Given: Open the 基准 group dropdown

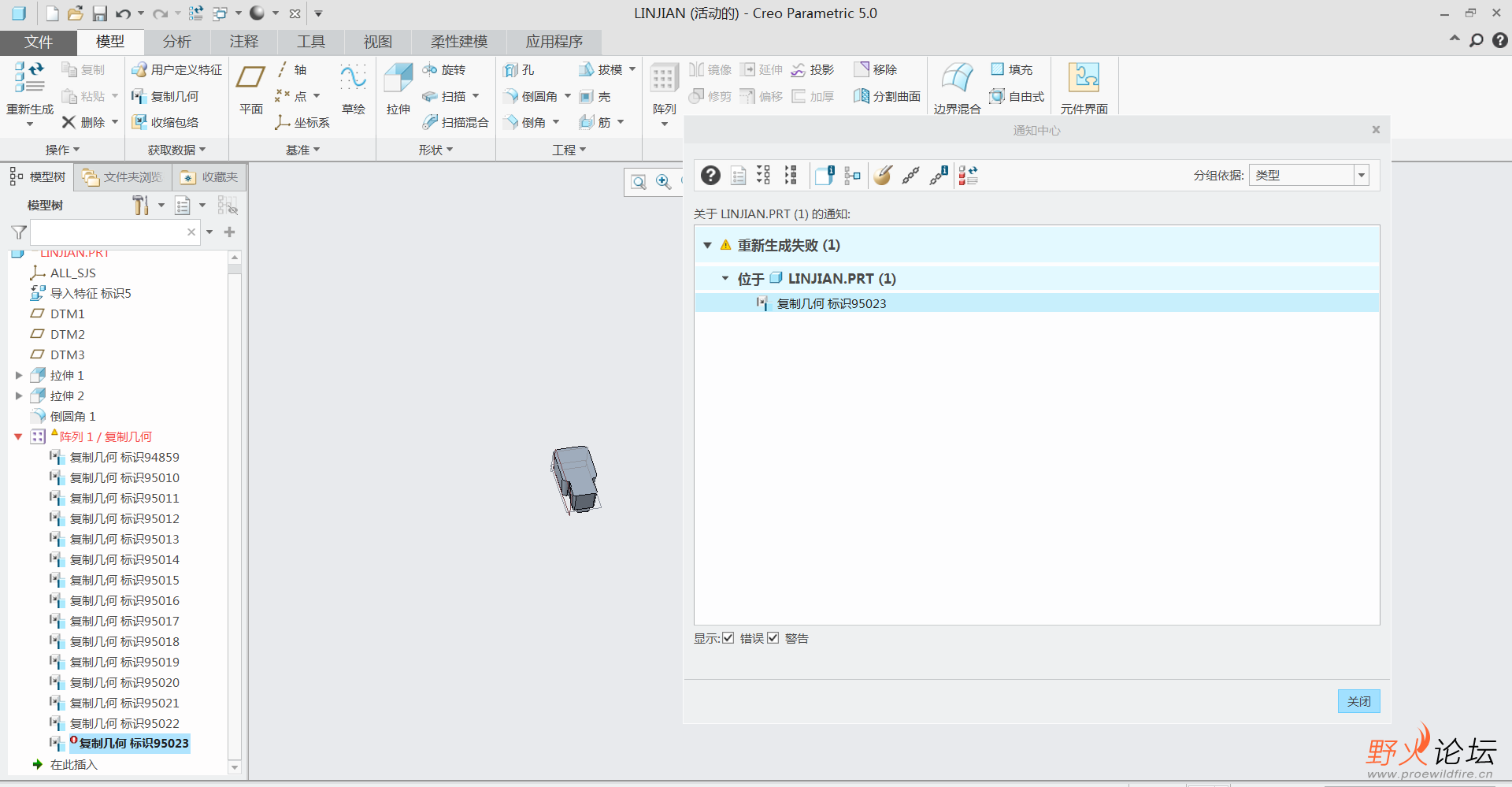Looking at the screenshot, I should click(302, 150).
